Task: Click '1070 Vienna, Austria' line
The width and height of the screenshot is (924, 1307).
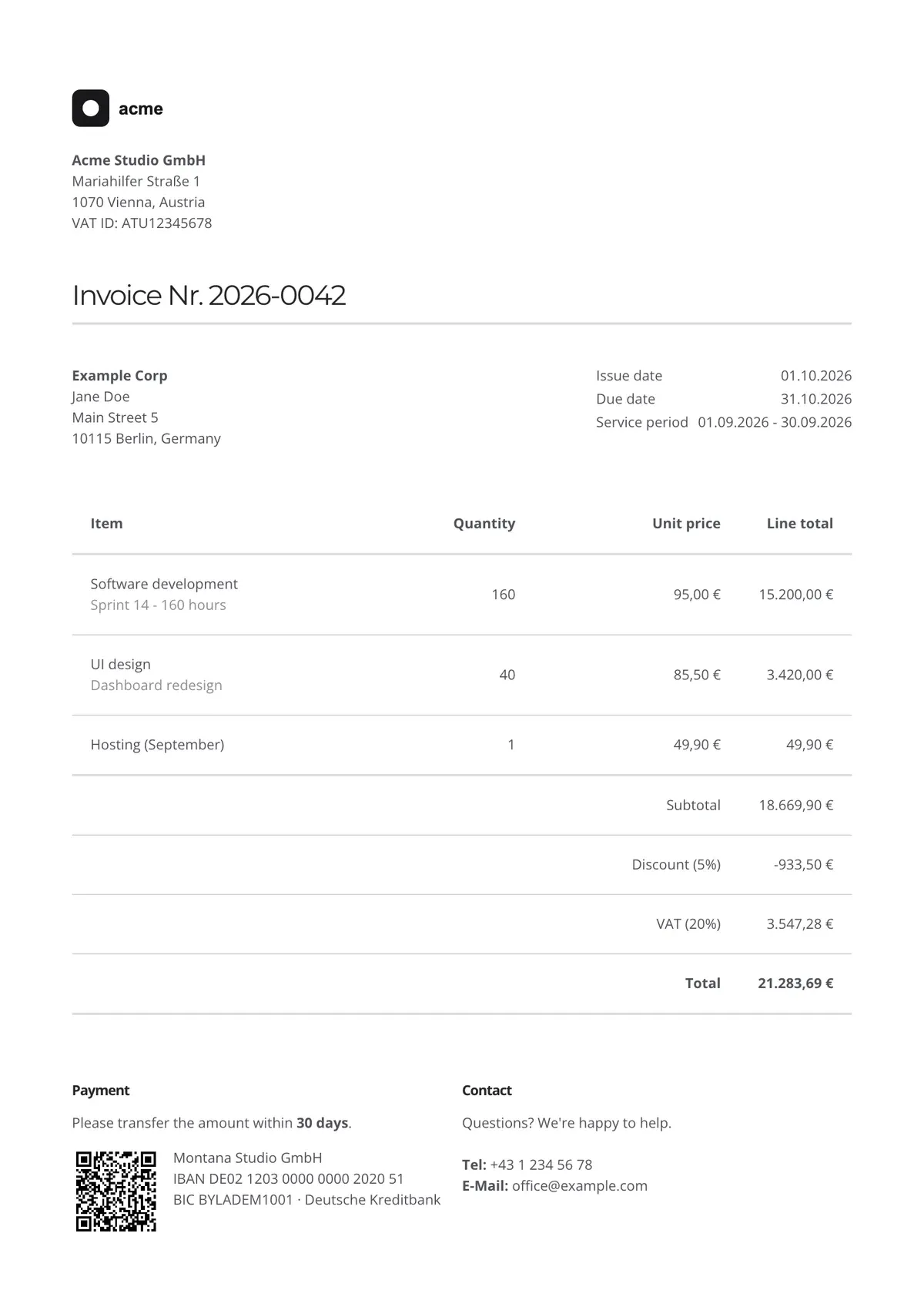Action: [139, 202]
